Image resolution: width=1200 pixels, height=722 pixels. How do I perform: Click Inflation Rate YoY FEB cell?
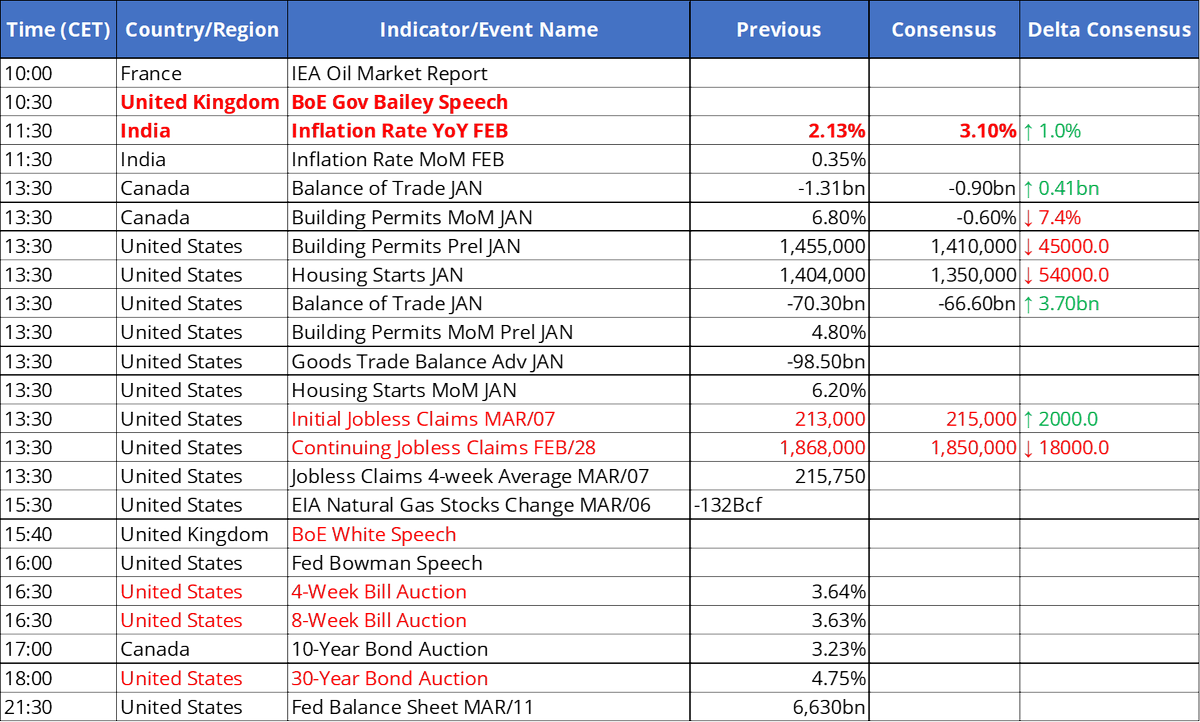click(x=488, y=131)
